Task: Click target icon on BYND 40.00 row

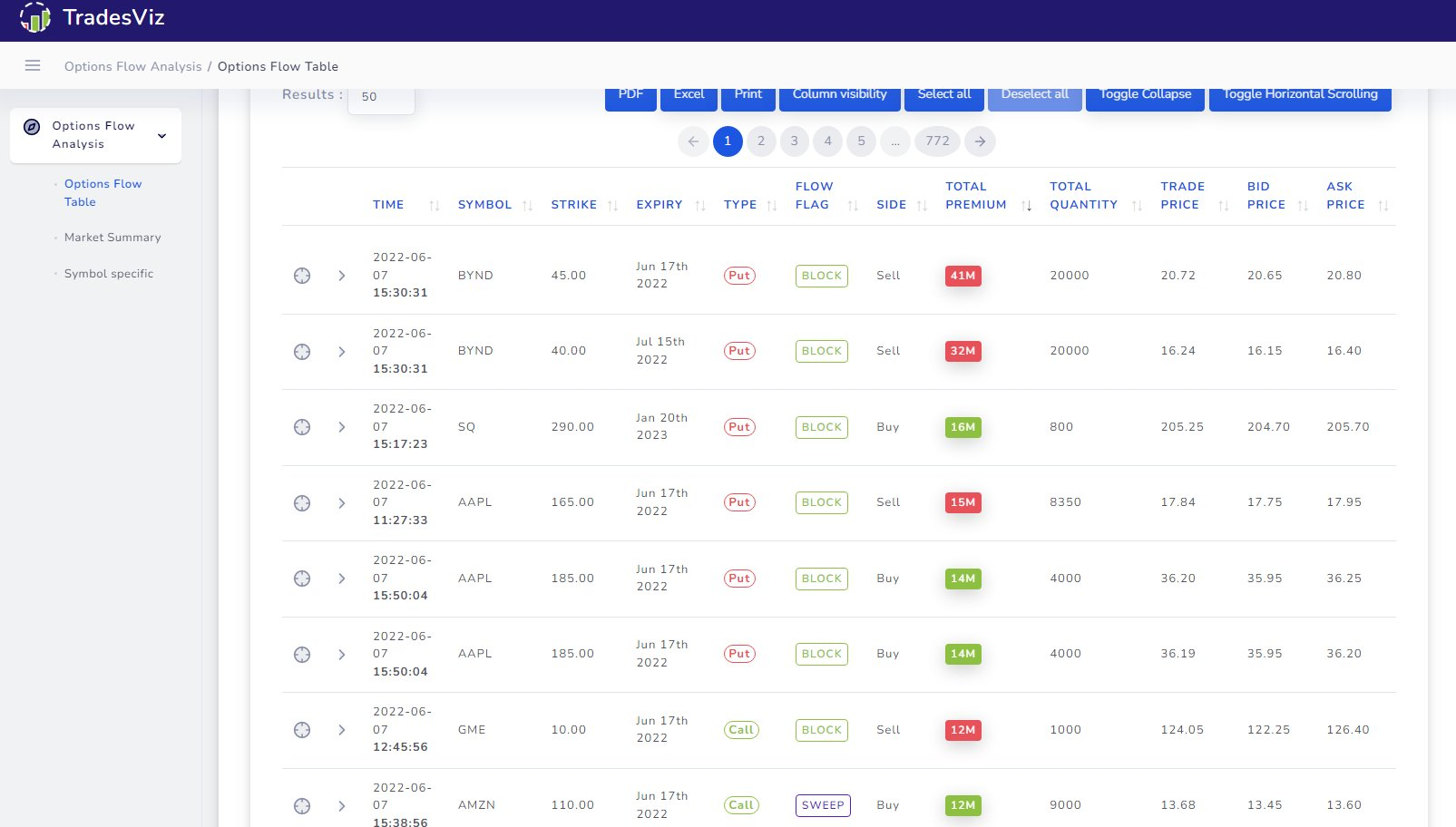Action: point(302,352)
